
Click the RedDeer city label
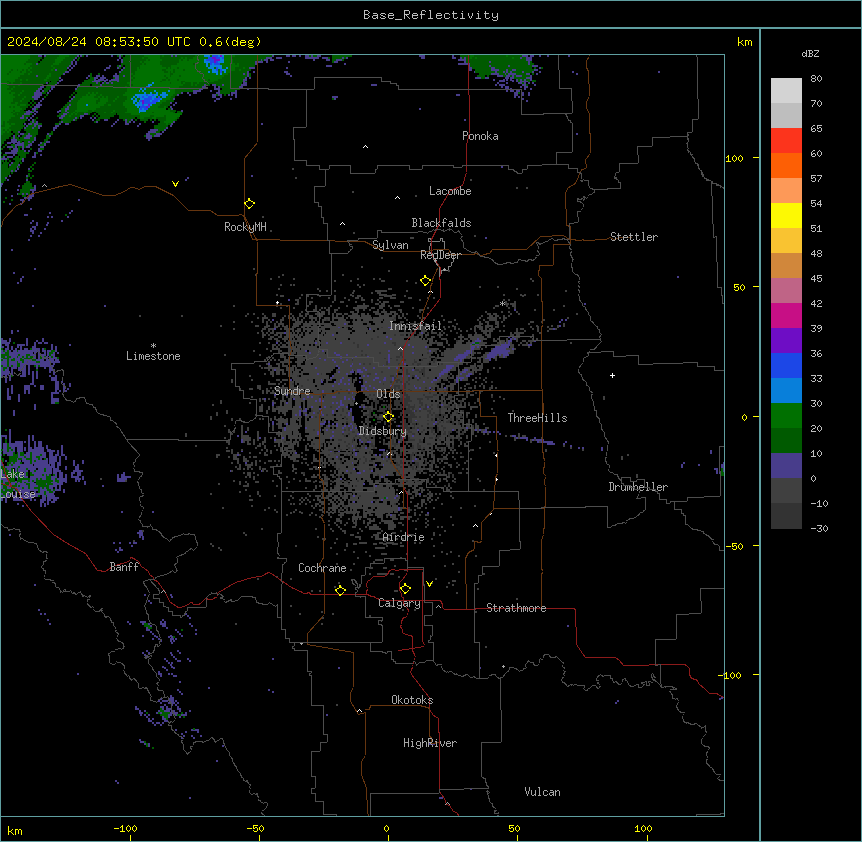(x=440, y=255)
